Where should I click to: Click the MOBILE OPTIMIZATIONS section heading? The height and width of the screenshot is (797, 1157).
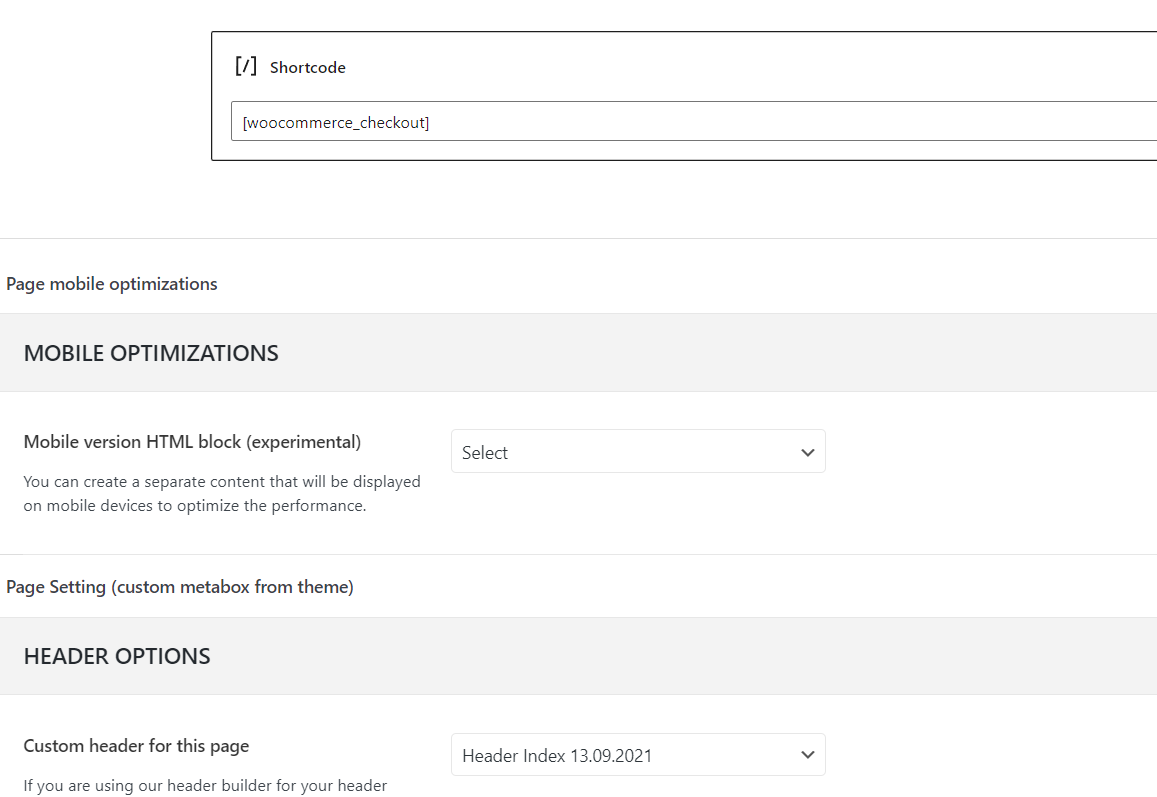tap(151, 353)
